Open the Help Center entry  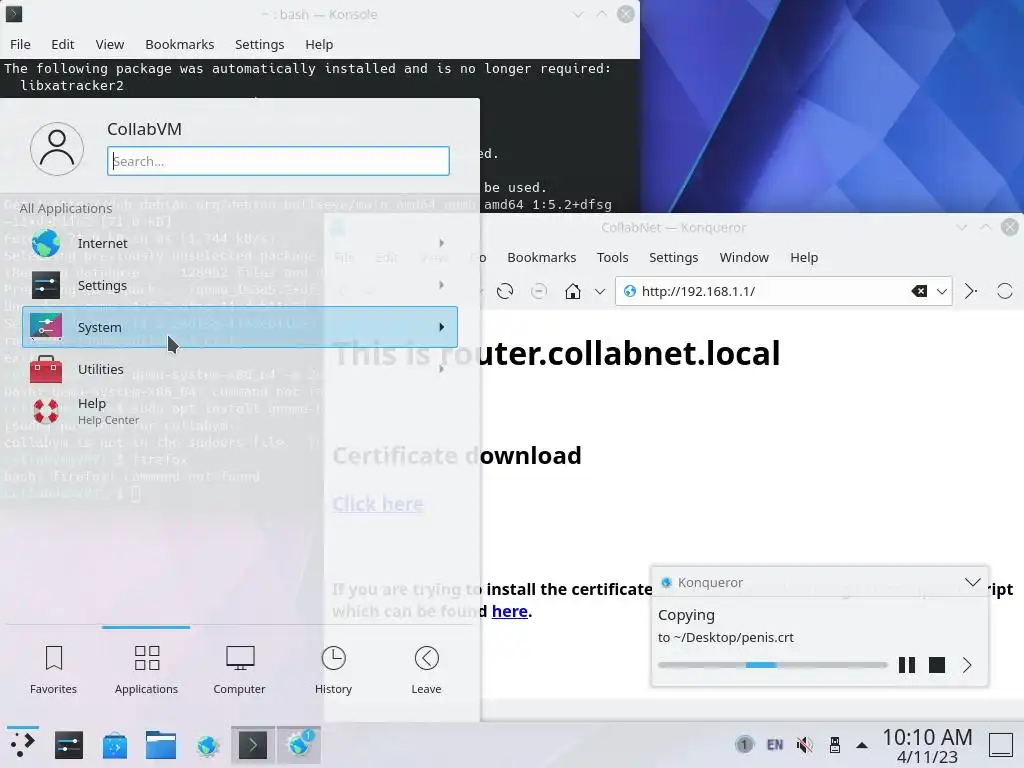click(239, 411)
